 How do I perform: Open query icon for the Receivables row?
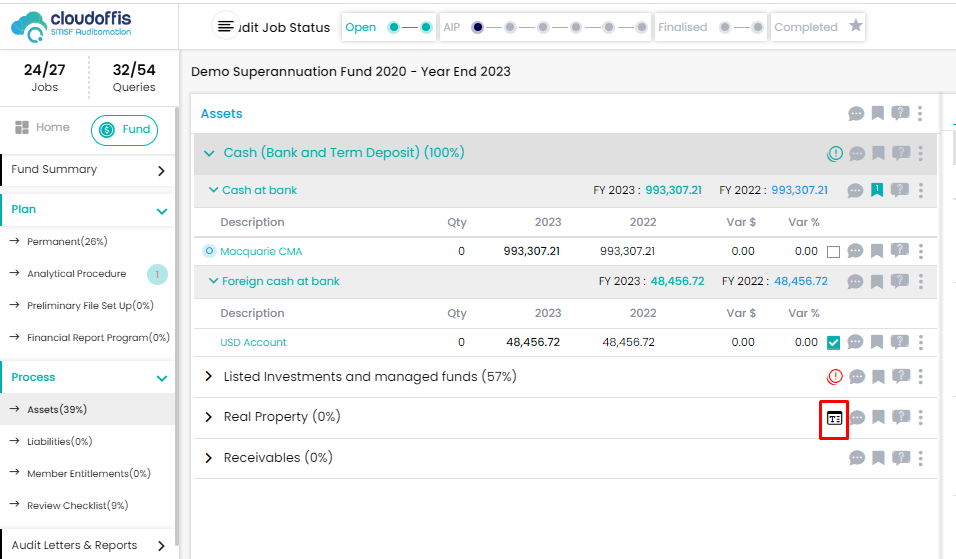899,458
